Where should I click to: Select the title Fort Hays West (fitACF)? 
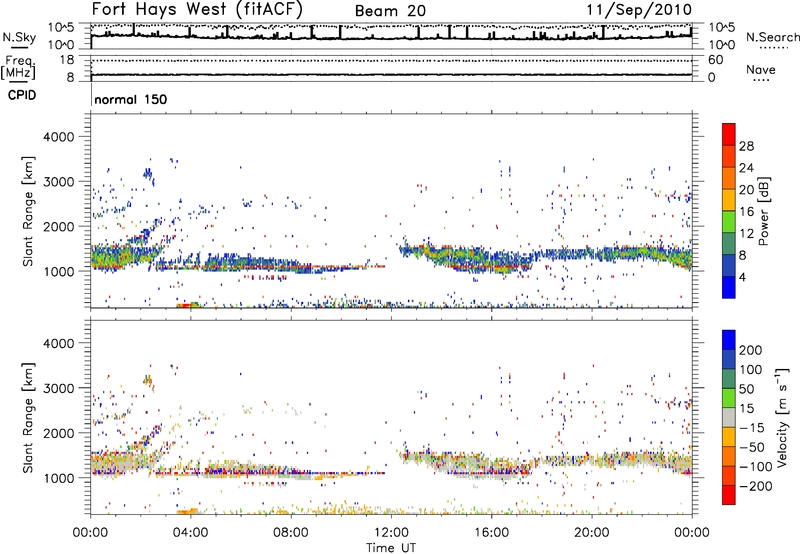pyautogui.click(x=197, y=9)
